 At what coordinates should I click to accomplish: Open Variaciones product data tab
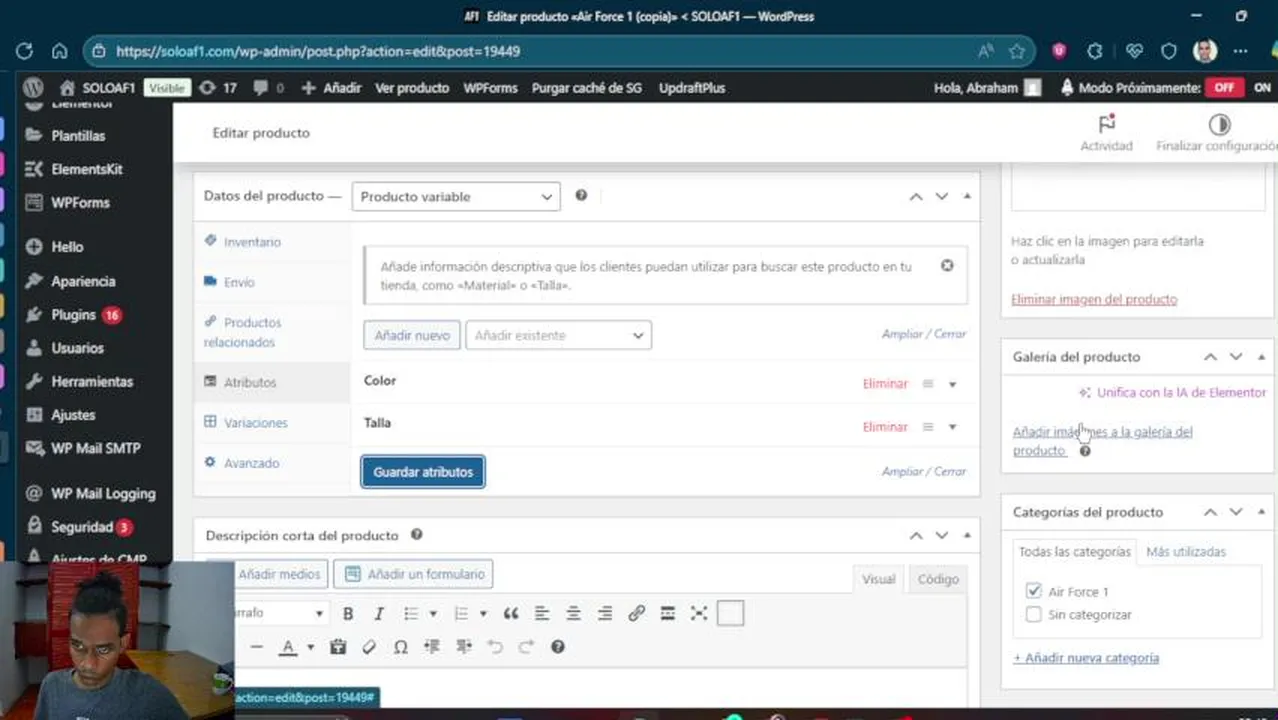(255, 423)
